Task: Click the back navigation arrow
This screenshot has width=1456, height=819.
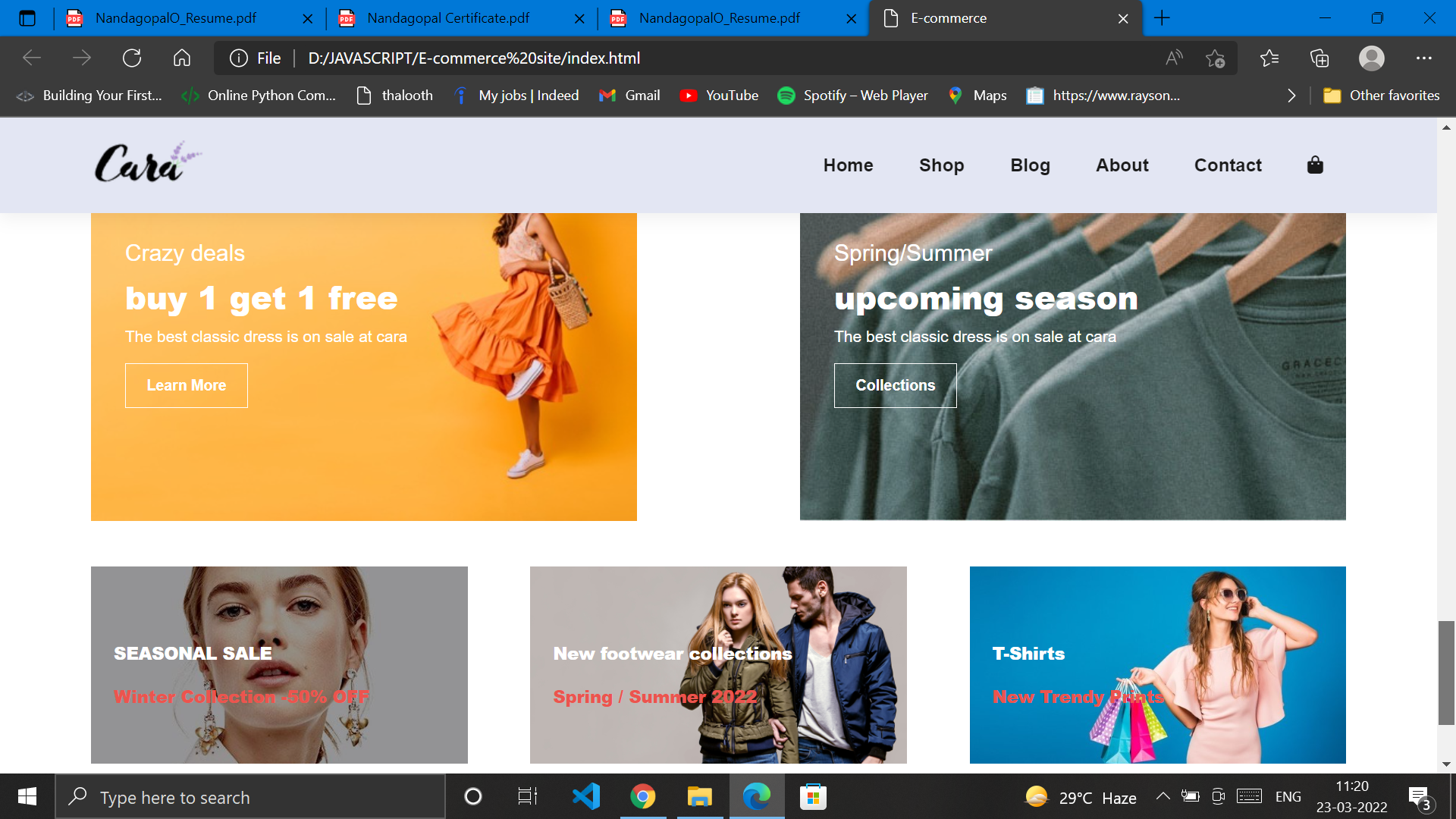Action: coord(32,58)
